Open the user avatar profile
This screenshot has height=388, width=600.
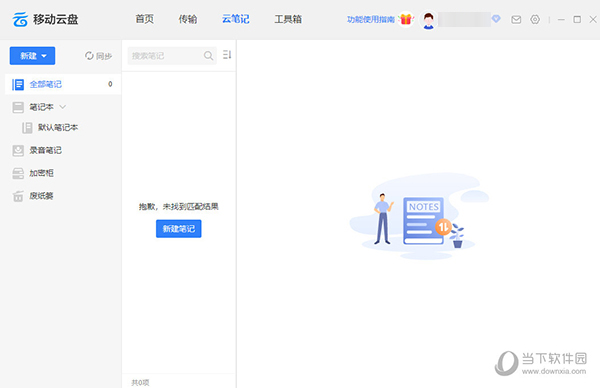coord(429,20)
